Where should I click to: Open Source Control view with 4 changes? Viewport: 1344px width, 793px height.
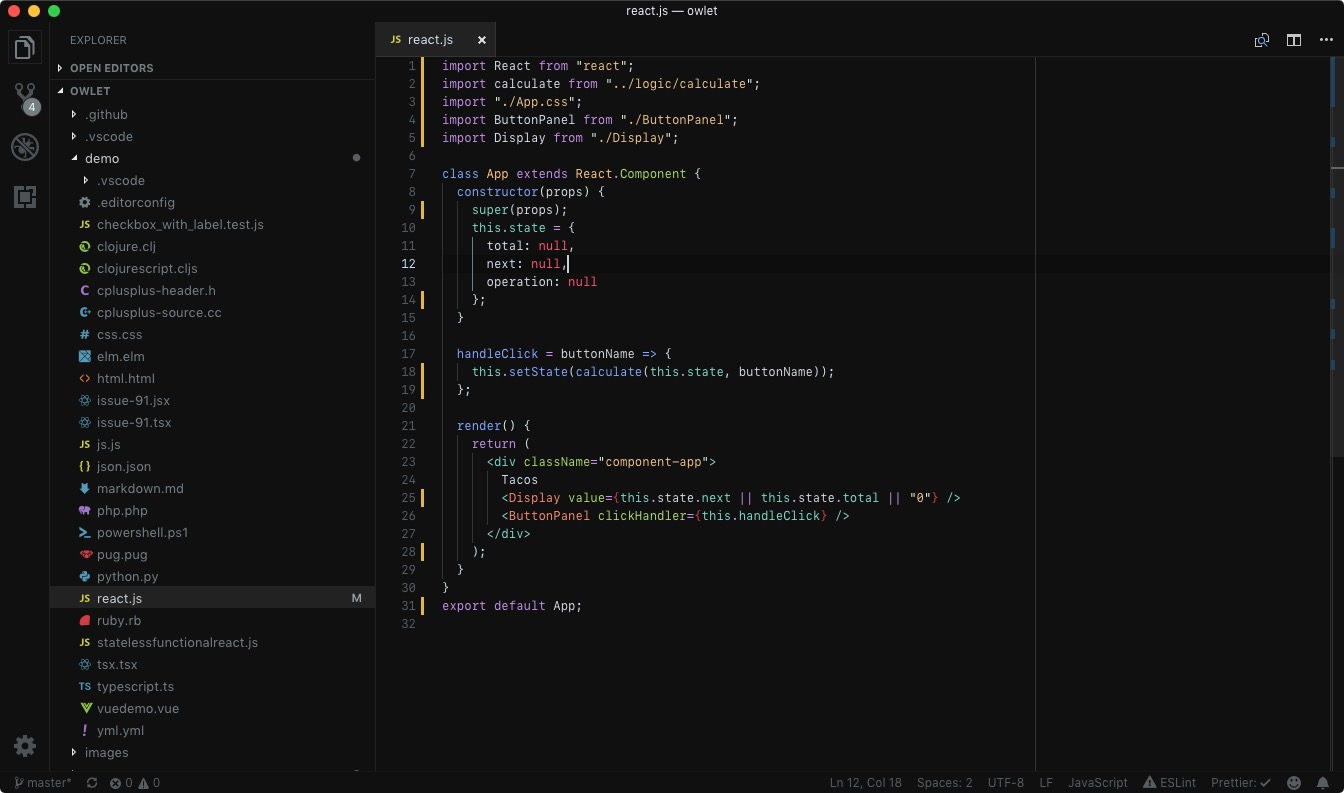tap(25, 97)
